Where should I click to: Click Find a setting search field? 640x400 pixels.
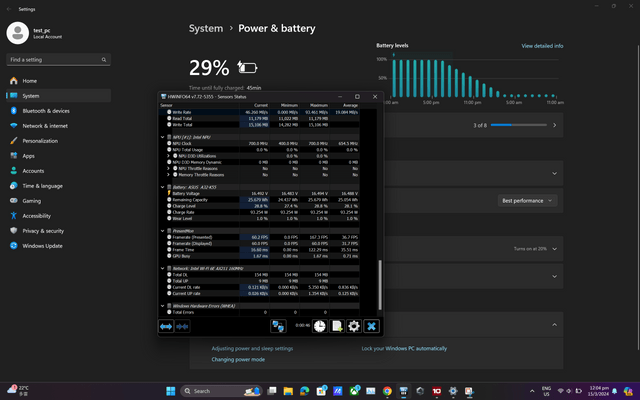(58, 60)
